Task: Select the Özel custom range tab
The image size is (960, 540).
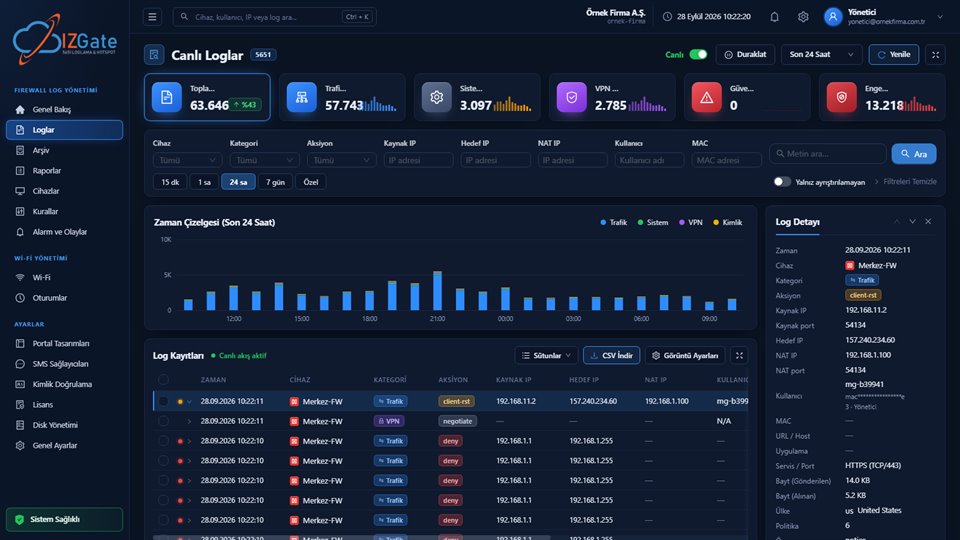Action: [x=311, y=182]
